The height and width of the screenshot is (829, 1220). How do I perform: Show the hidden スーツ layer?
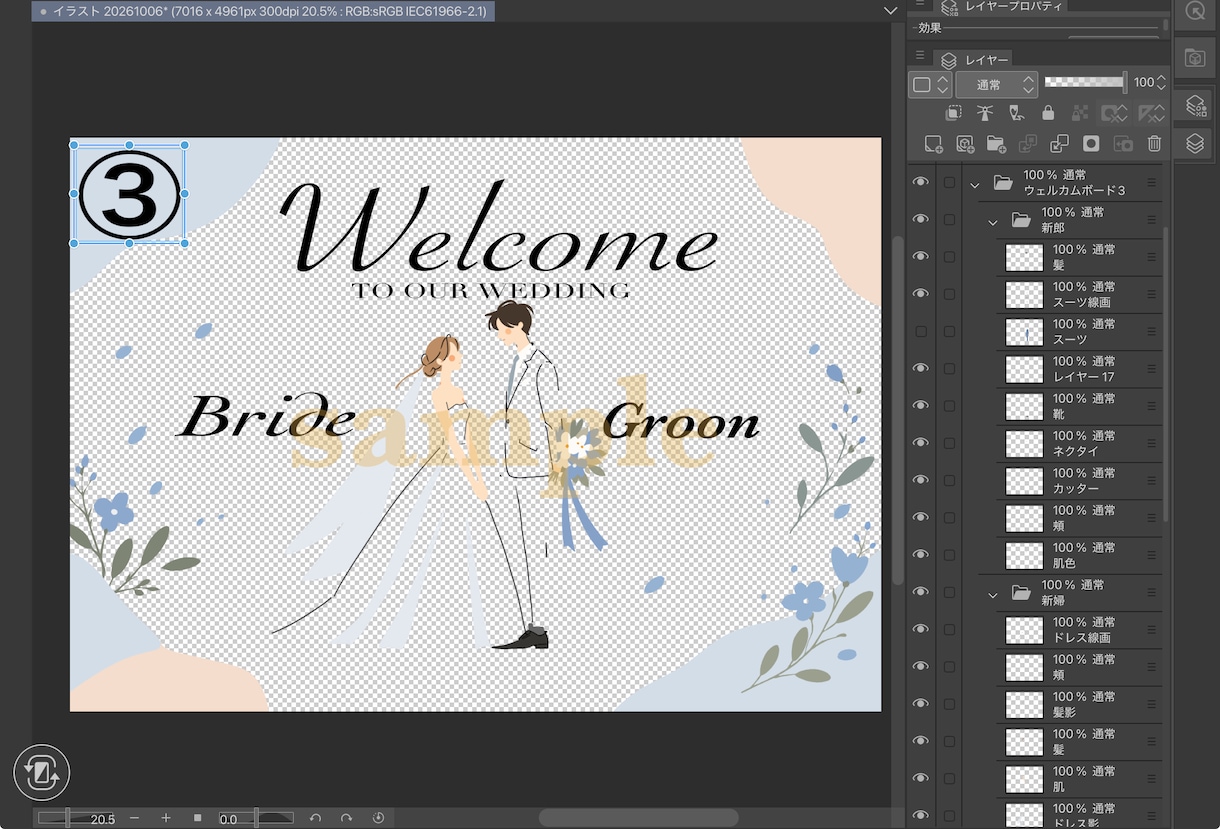click(x=921, y=331)
